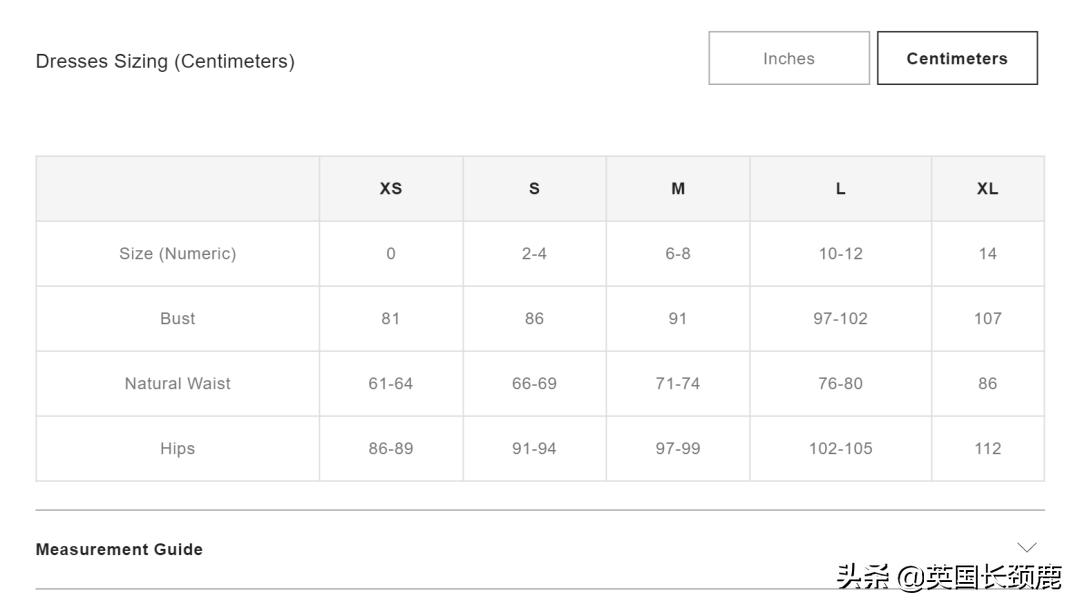Click the XL hips value 112
Viewport: 1080px width, 609px height.
tap(987, 449)
